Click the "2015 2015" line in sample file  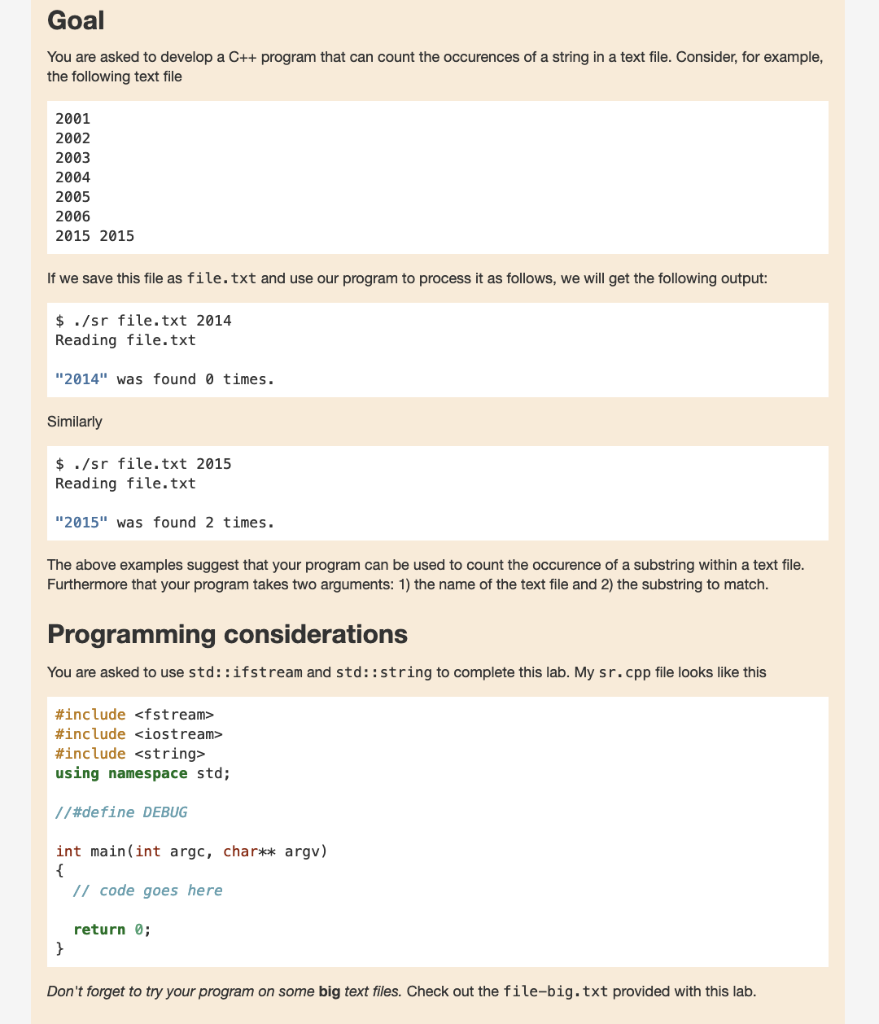[95, 236]
